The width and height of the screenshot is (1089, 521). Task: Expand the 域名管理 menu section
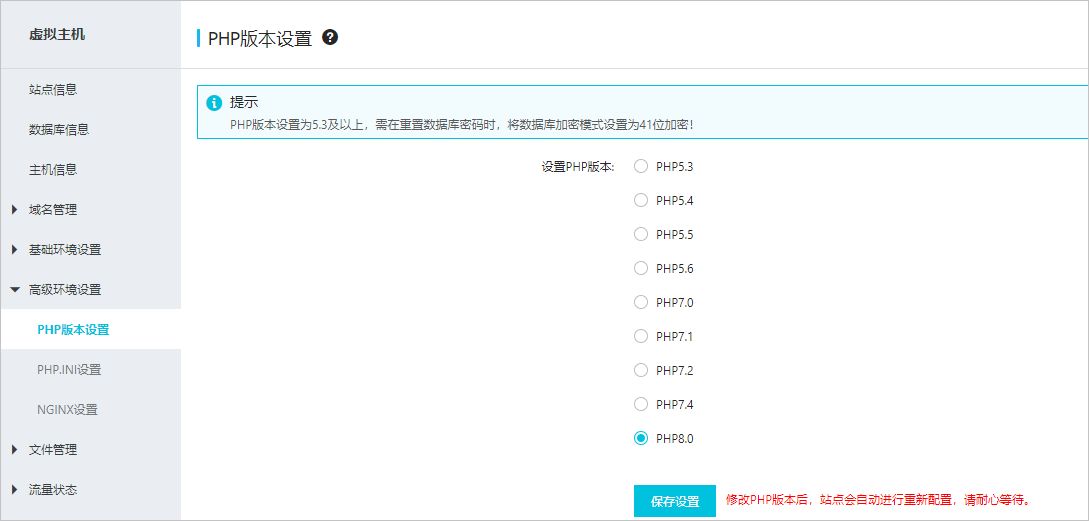(52, 210)
